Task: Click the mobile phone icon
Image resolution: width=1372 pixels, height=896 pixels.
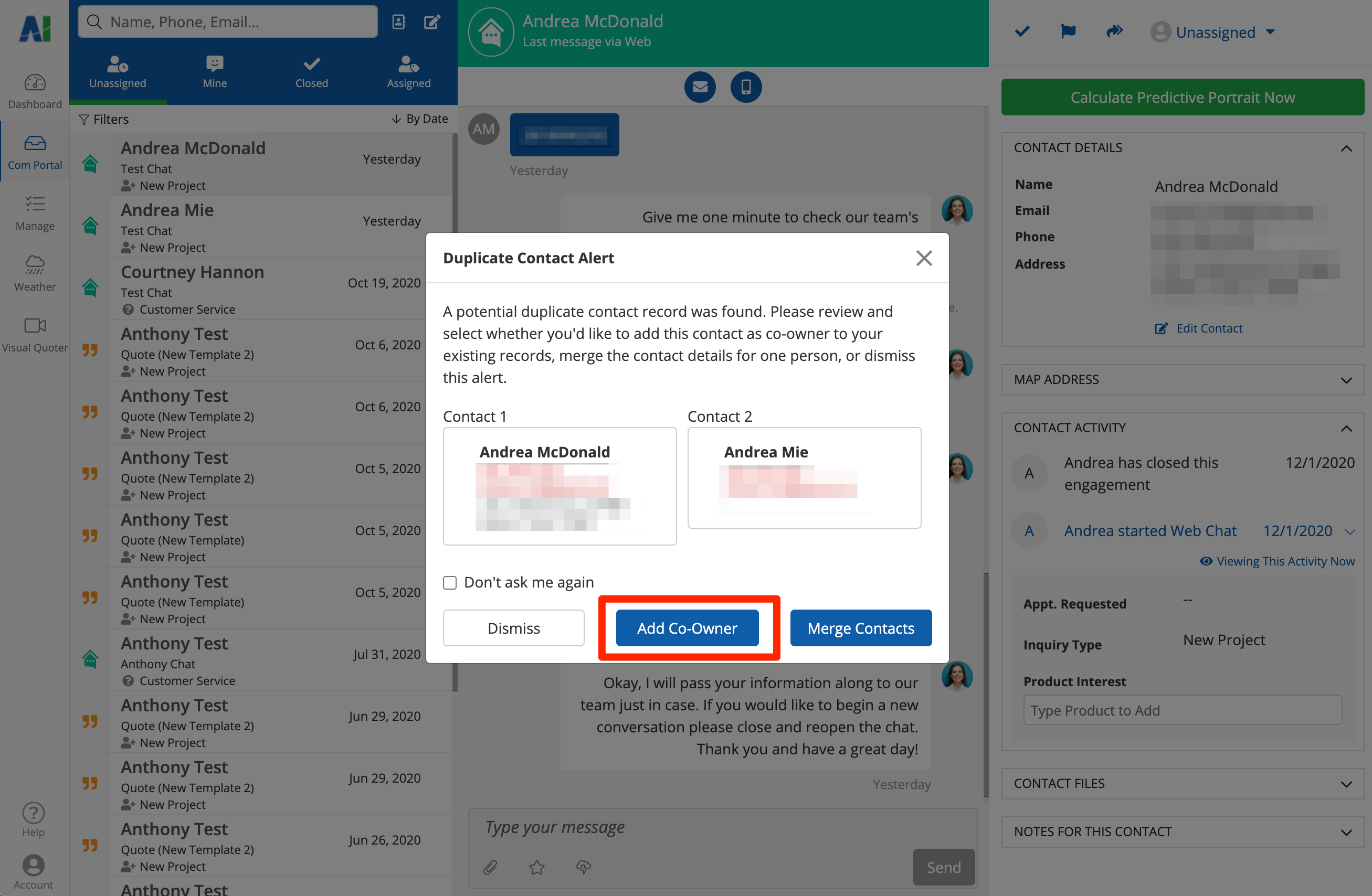Action: click(745, 87)
